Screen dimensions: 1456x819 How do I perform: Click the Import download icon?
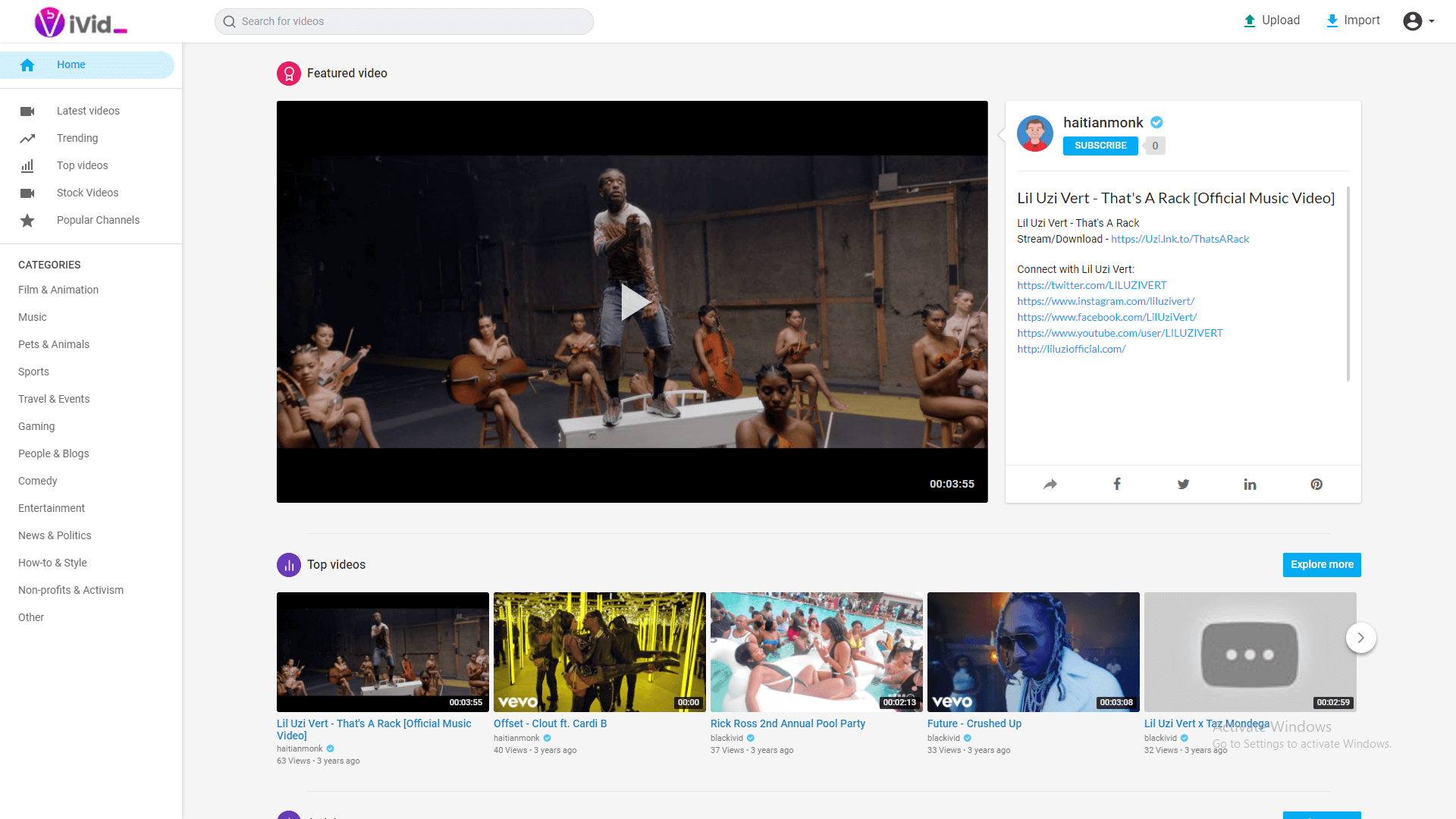[x=1332, y=21]
